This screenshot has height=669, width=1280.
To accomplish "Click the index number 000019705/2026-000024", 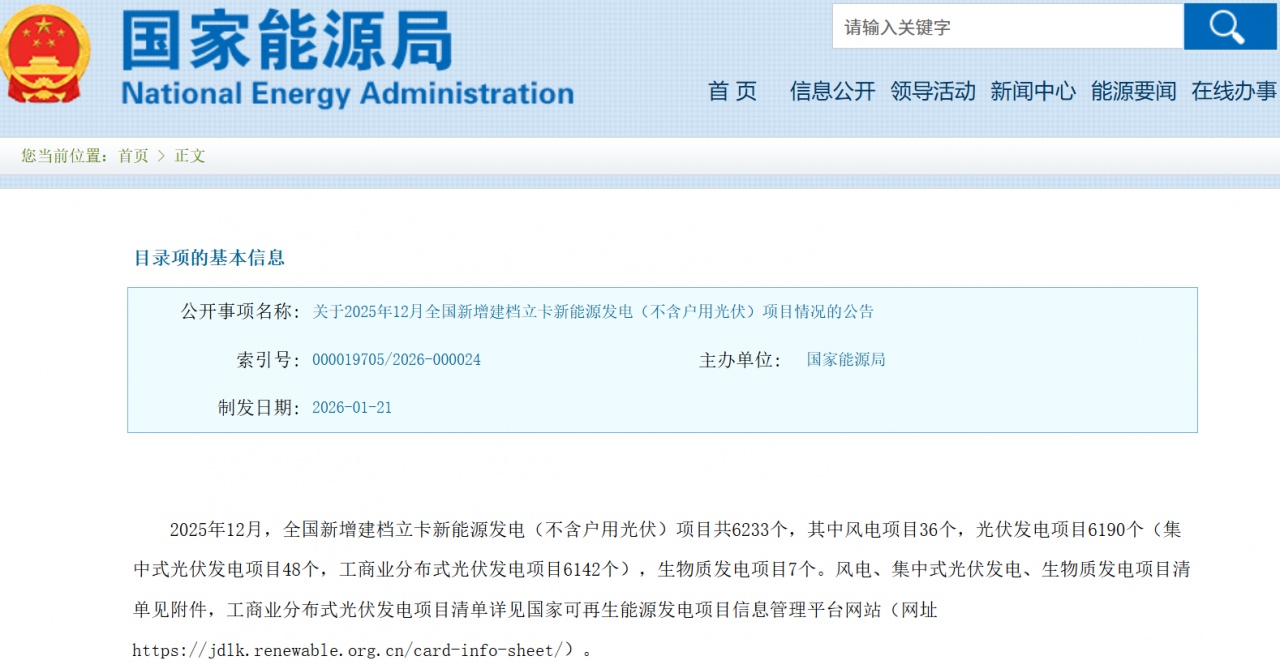I will point(395,359).
